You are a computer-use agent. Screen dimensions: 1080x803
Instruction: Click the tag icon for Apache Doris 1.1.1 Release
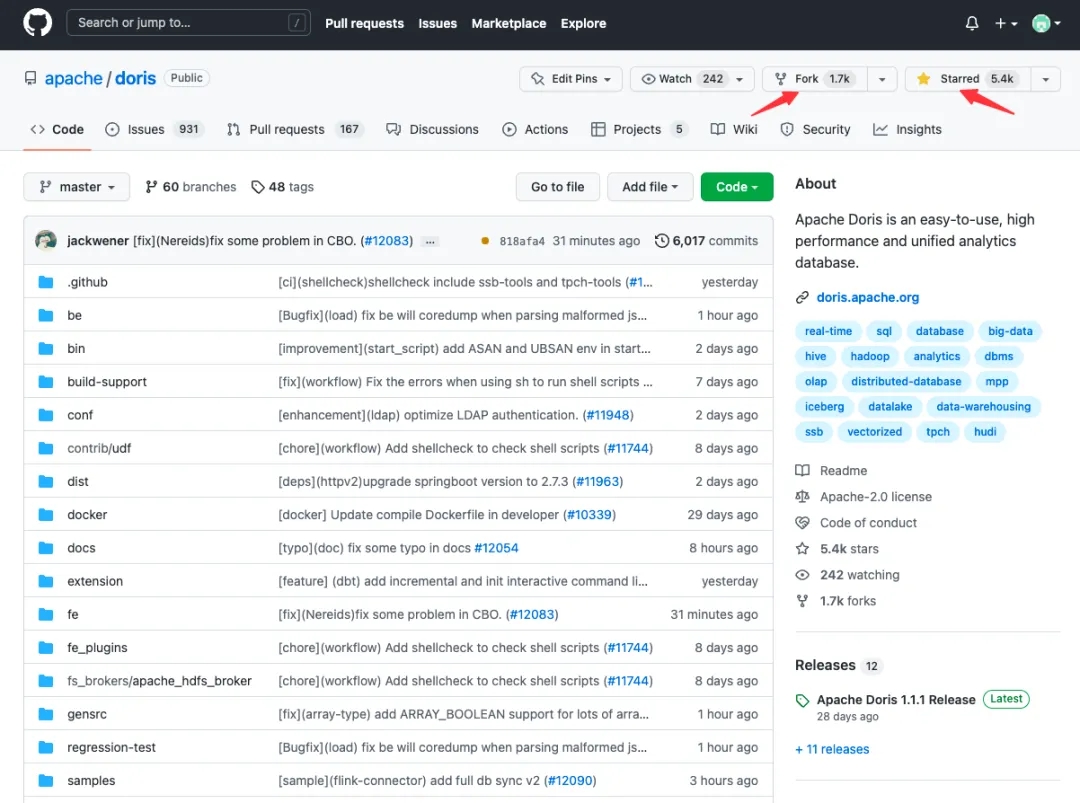pyautogui.click(x=802, y=700)
